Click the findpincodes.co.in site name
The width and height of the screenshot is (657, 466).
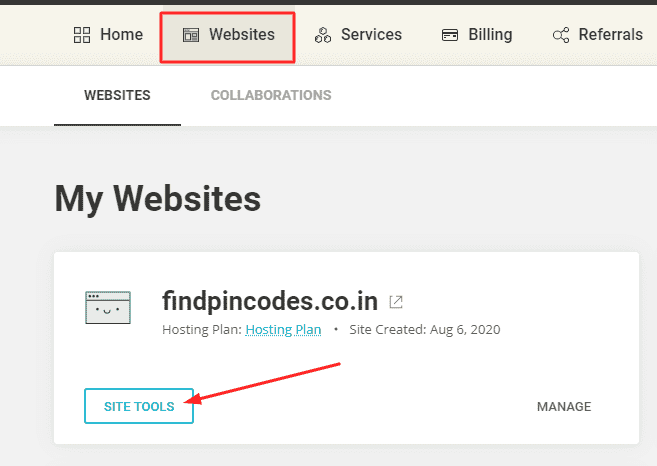tap(270, 301)
